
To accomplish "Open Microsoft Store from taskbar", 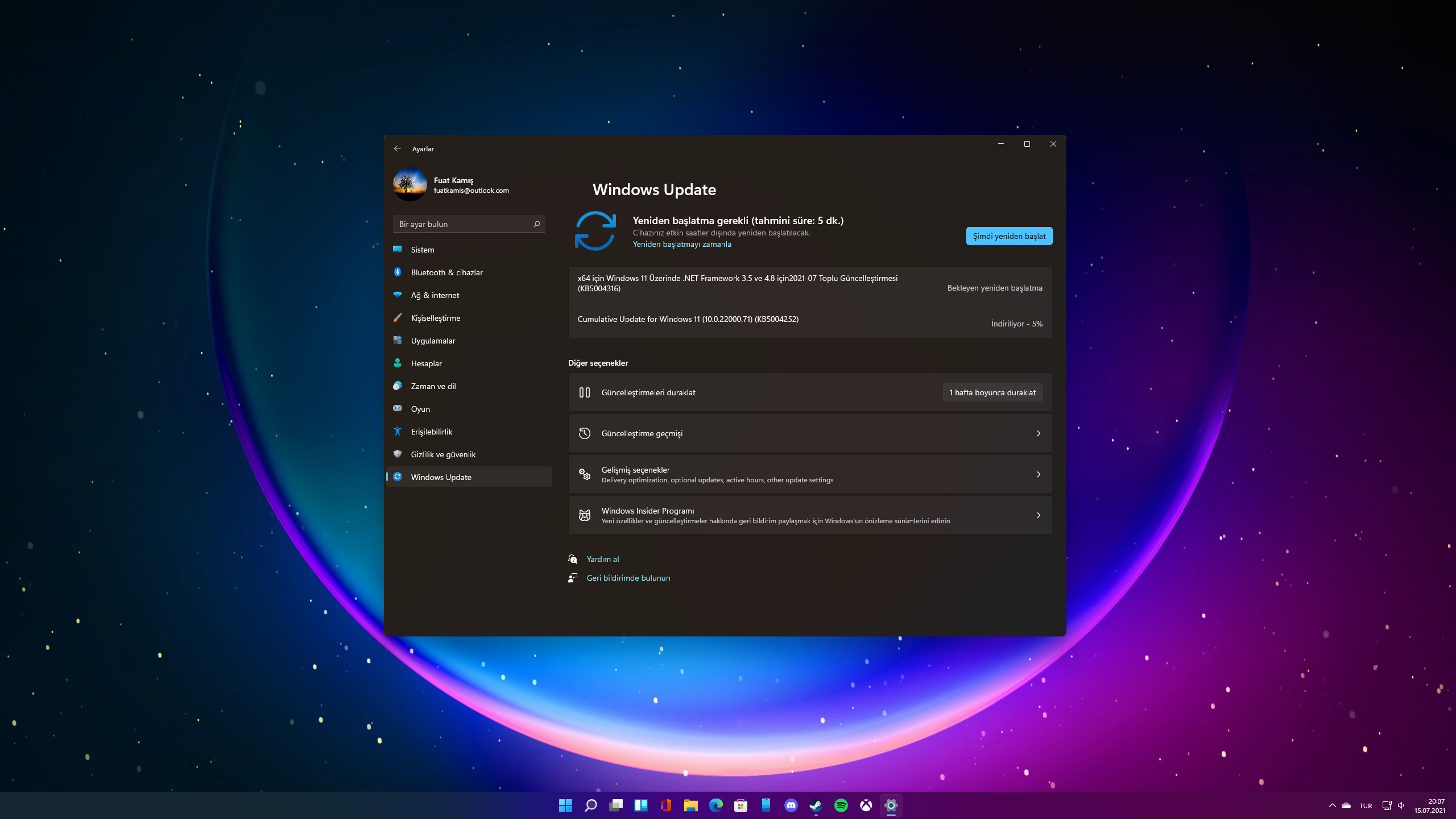I will click(x=741, y=805).
